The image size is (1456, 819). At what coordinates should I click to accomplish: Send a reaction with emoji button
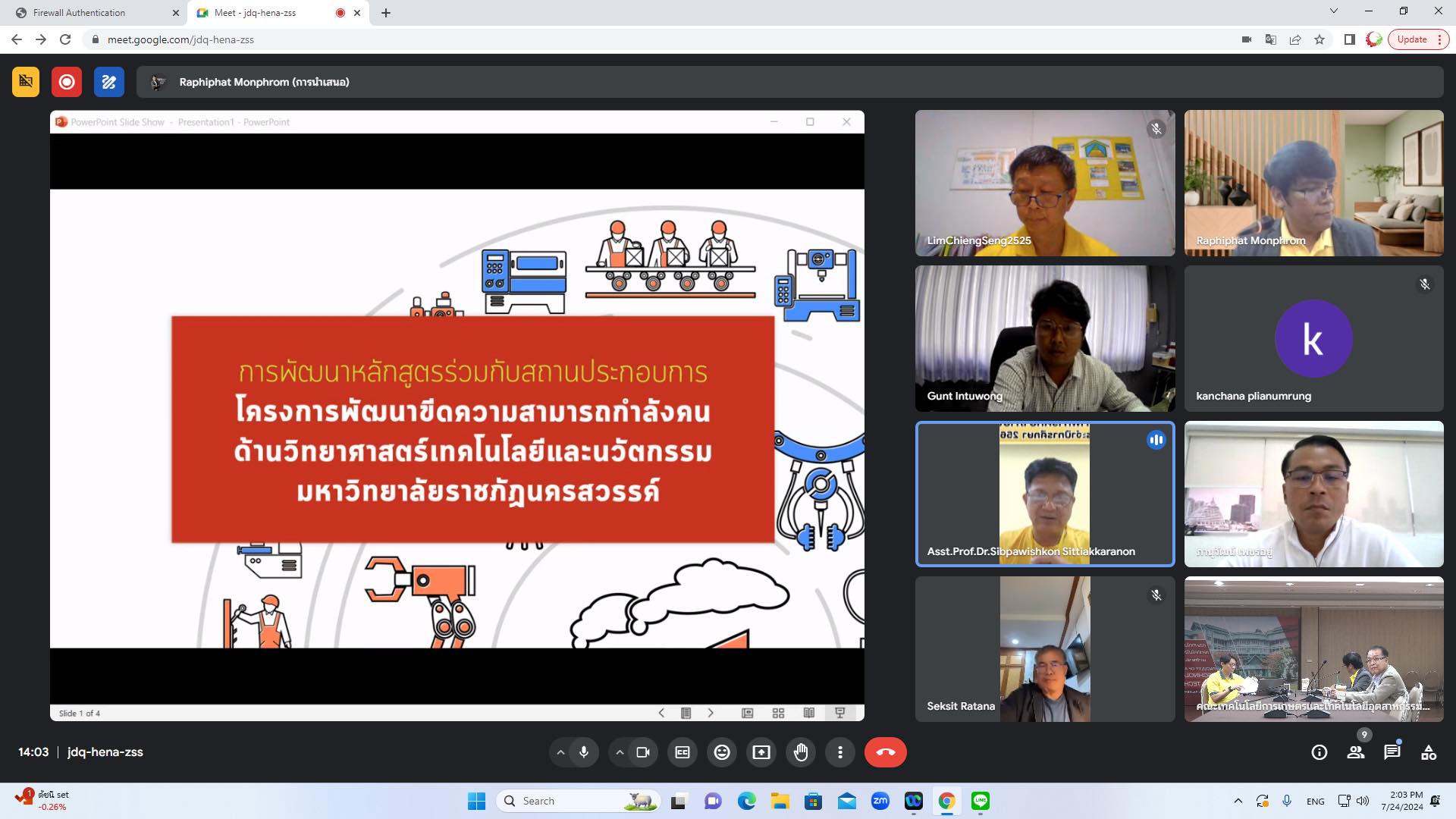pyautogui.click(x=722, y=752)
